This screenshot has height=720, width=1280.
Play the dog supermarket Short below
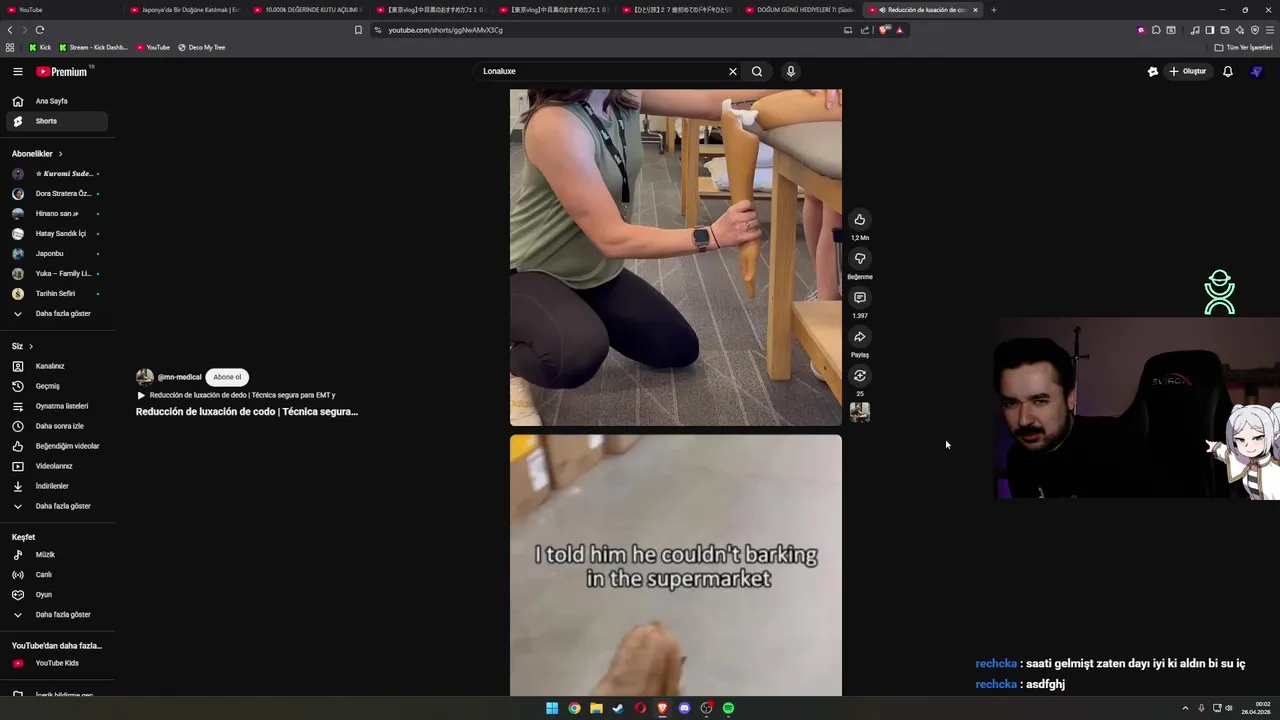[676, 565]
